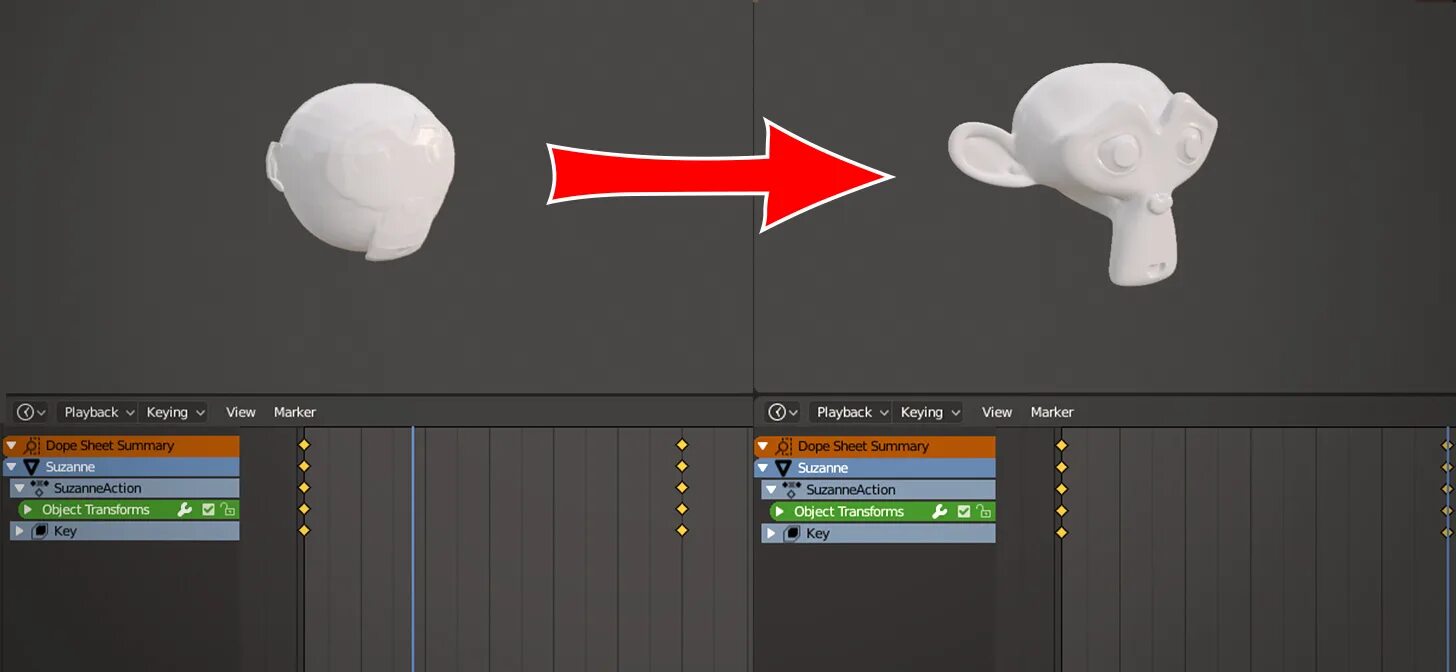Screen dimensions: 1456x672
Task: Open Marker menu in right timeline
Action: (x=1052, y=412)
